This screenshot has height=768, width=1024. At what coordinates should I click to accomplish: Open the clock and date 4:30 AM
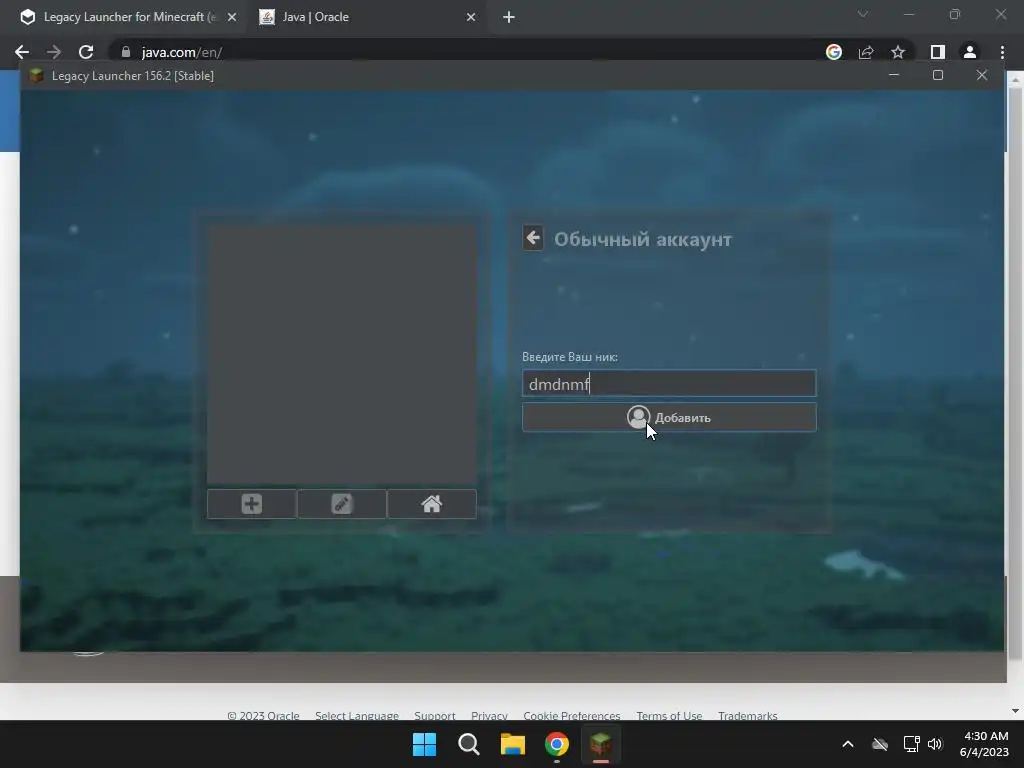tap(985, 744)
